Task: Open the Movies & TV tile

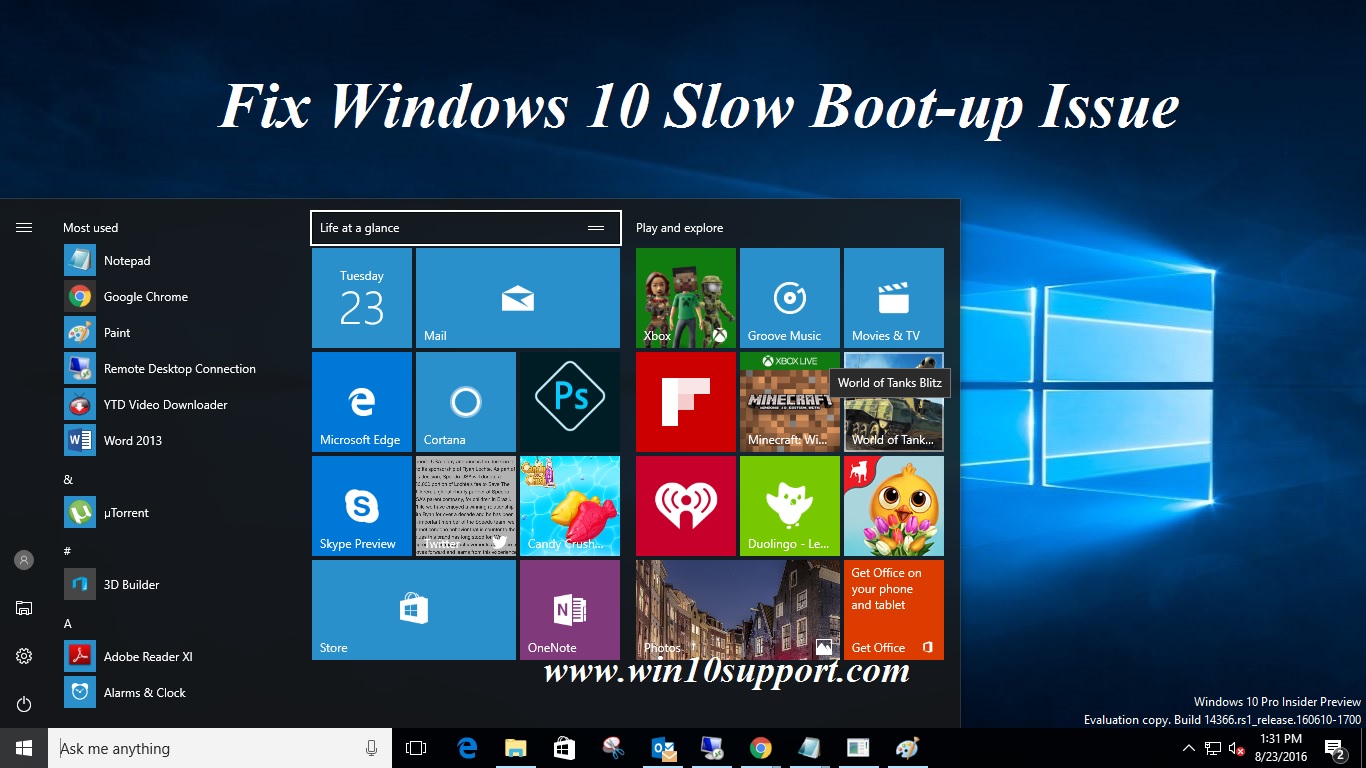Action: coord(894,298)
